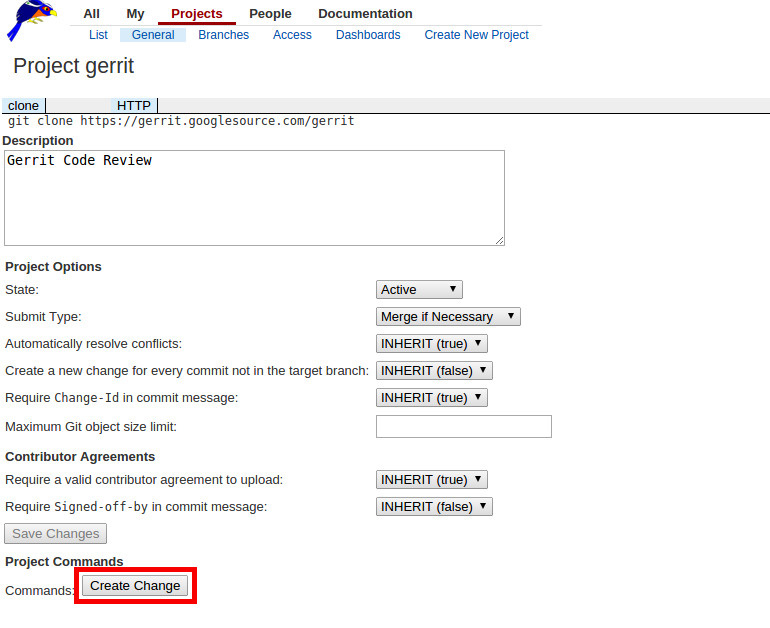
Task: Open Require Change-Id dropdown
Action: pos(431,398)
